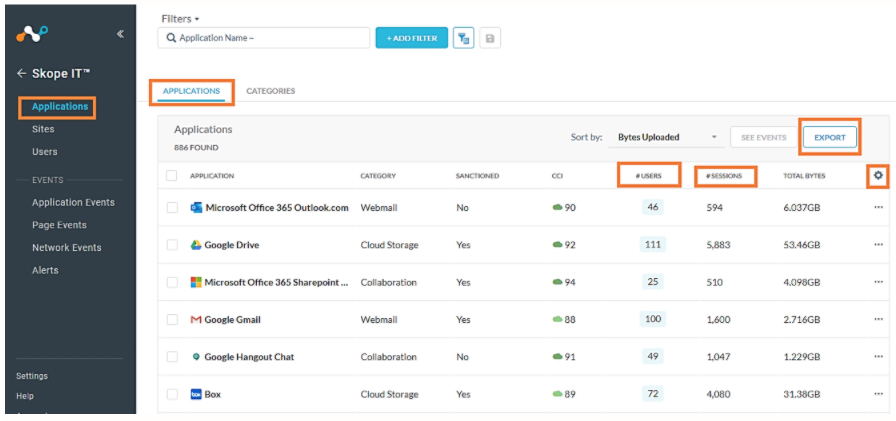Click the Add Filter button
Image resolution: width=896 pixels, height=421 pixels.
[x=411, y=38]
